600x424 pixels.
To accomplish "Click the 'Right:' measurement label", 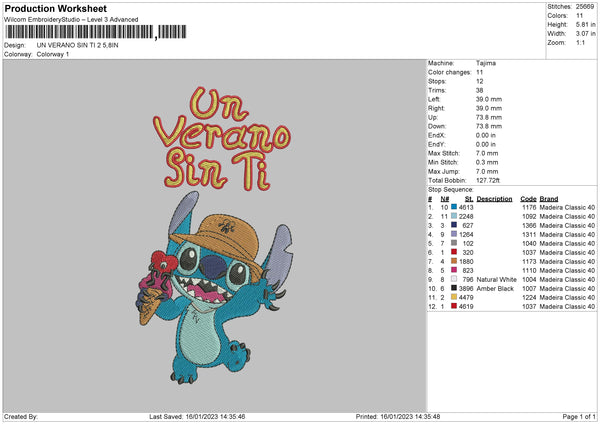I will click(436, 108).
